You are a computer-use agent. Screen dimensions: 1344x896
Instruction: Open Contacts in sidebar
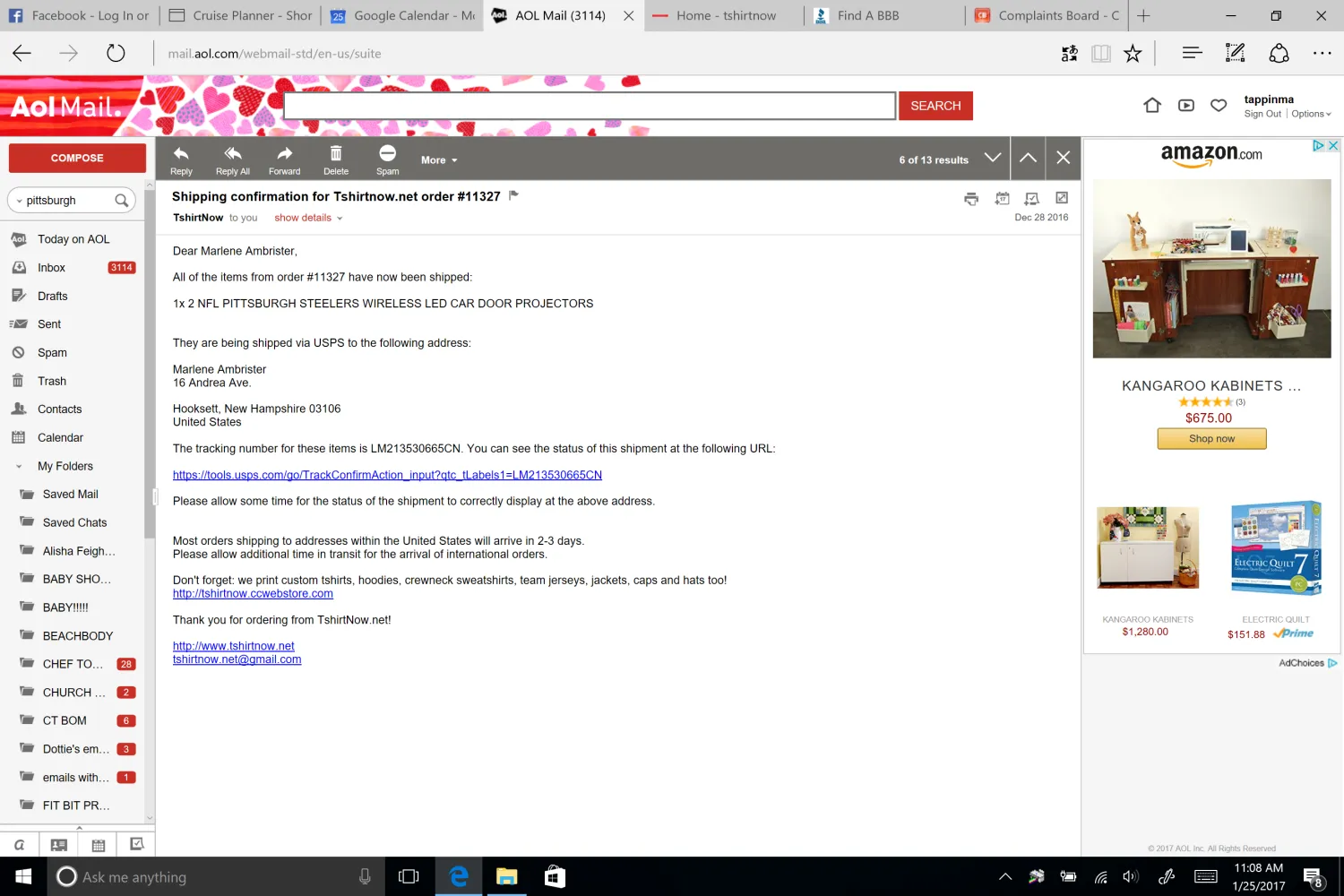59,409
